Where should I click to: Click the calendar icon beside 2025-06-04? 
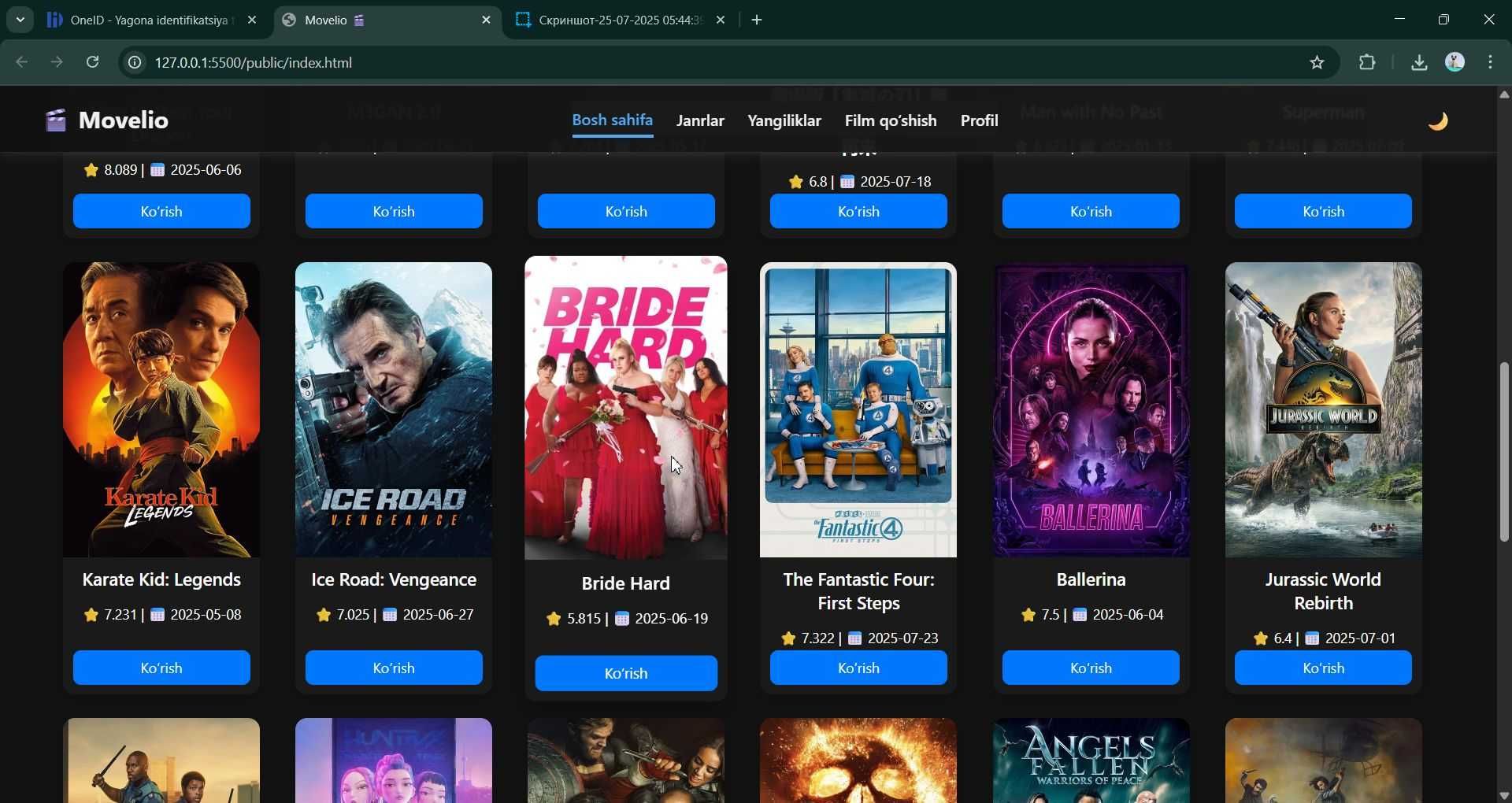click(x=1080, y=615)
